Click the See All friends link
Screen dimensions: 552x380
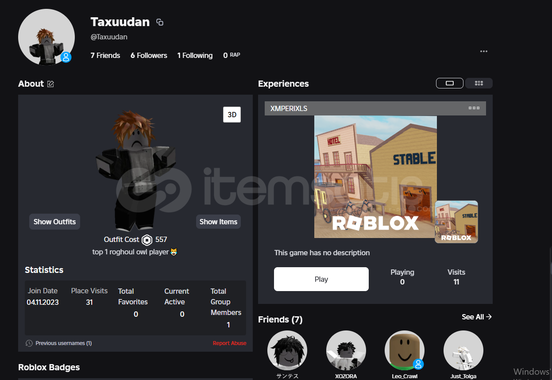pos(477,317)
